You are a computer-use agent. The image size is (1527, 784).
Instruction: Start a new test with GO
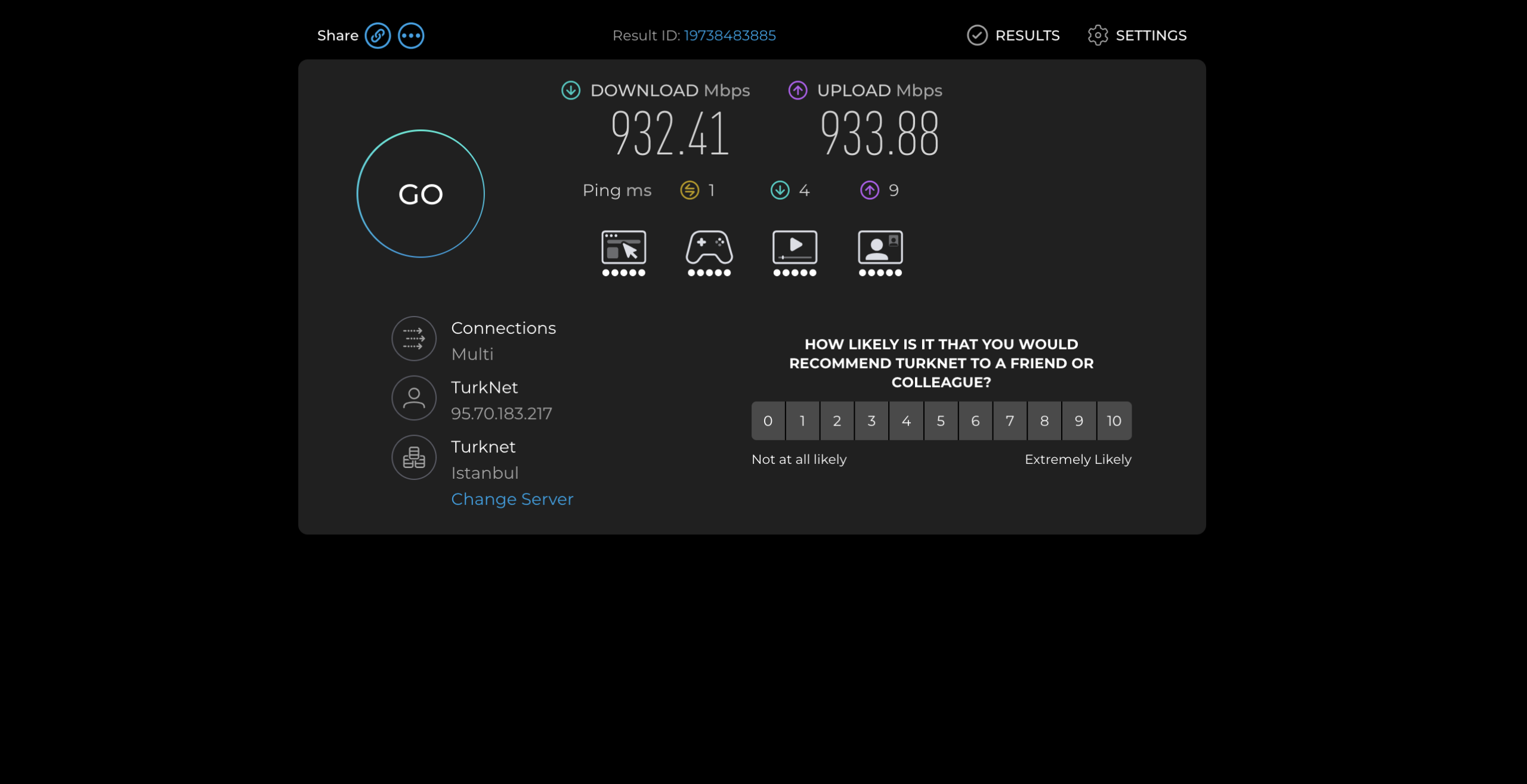coord(421,194)
